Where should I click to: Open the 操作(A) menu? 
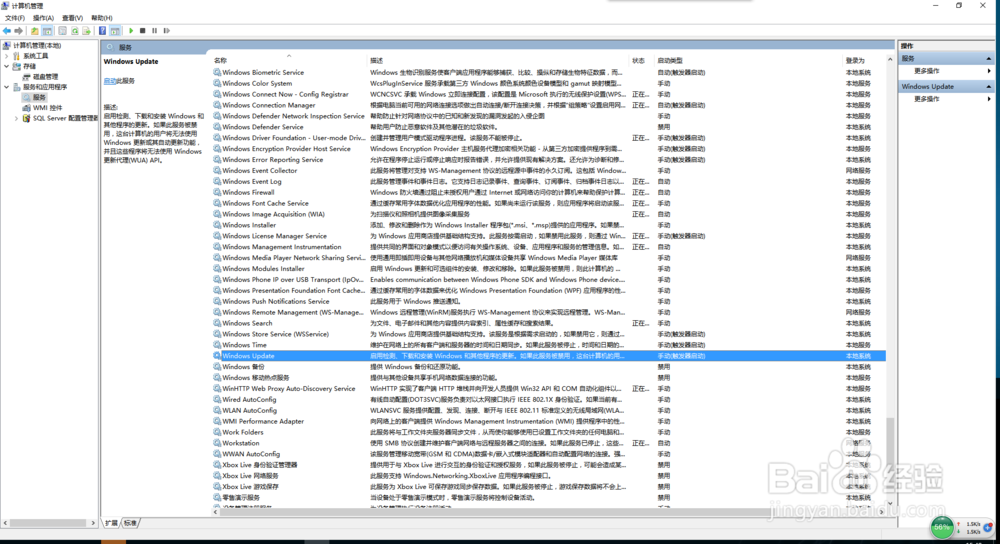point(43,18)
